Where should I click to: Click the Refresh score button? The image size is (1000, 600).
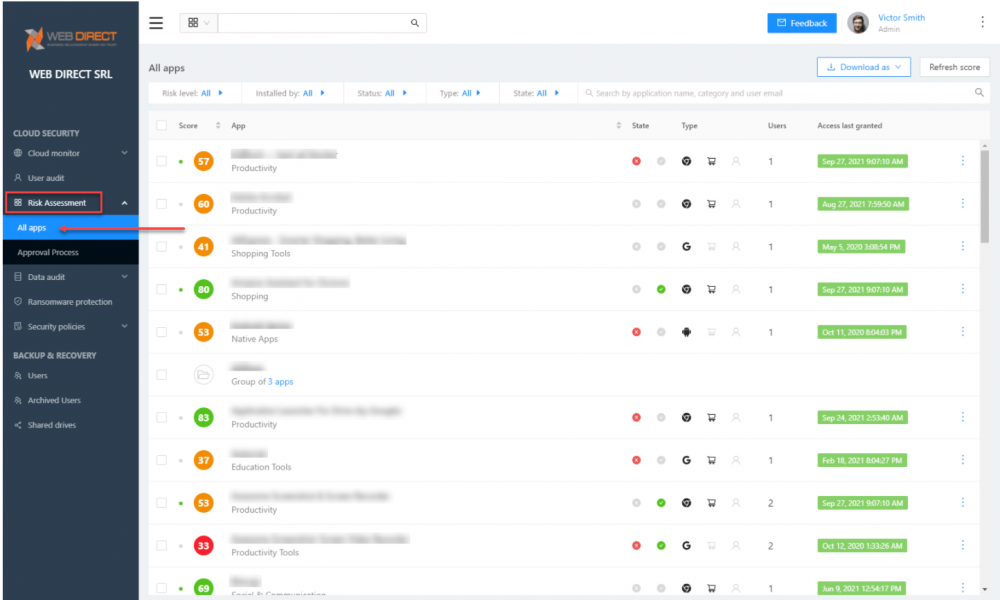(x=954, y=67)
